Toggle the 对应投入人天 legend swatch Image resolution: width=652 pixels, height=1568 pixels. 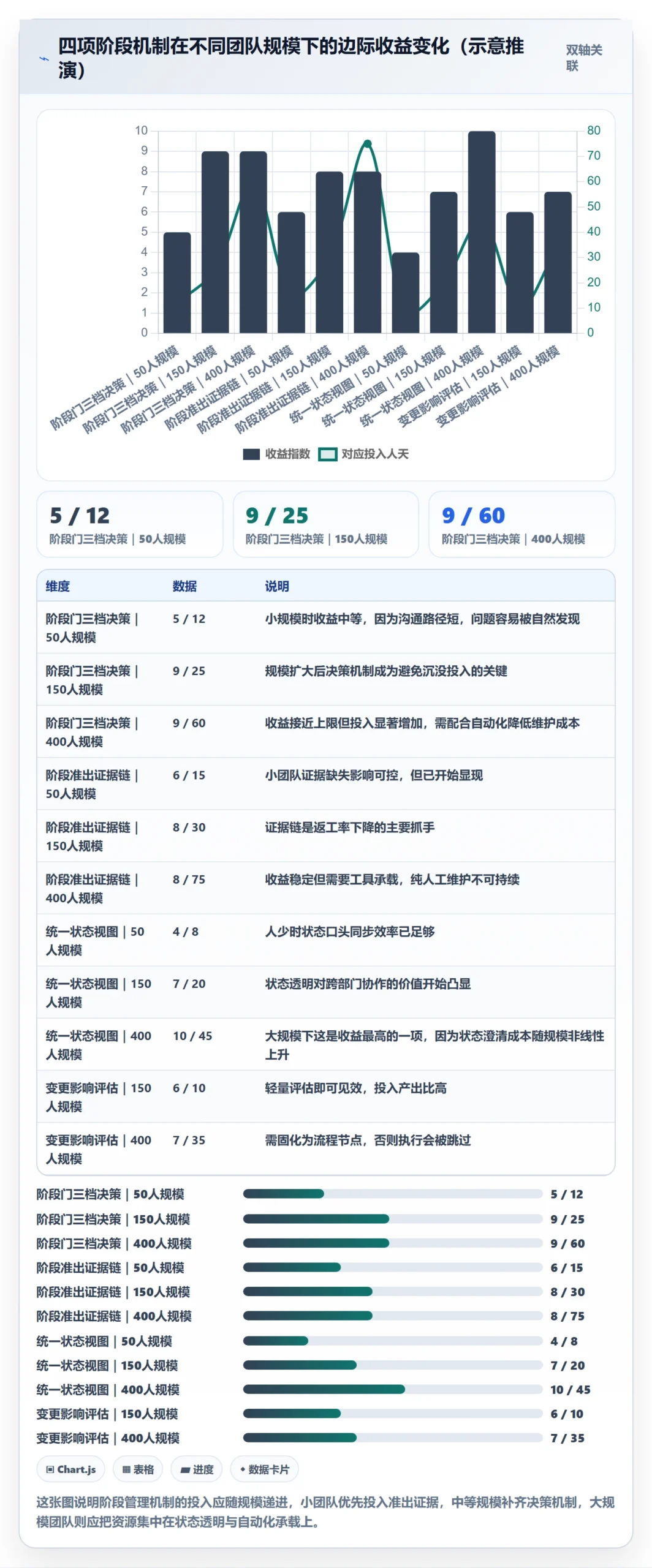click(x=328, y=454)
